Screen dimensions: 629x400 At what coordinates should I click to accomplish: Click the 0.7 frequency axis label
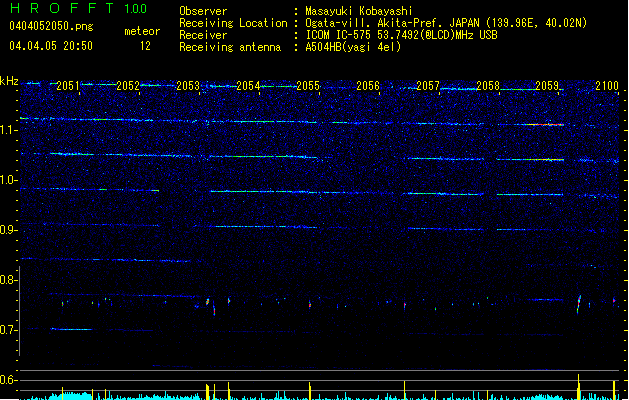(x=8, y=330)
